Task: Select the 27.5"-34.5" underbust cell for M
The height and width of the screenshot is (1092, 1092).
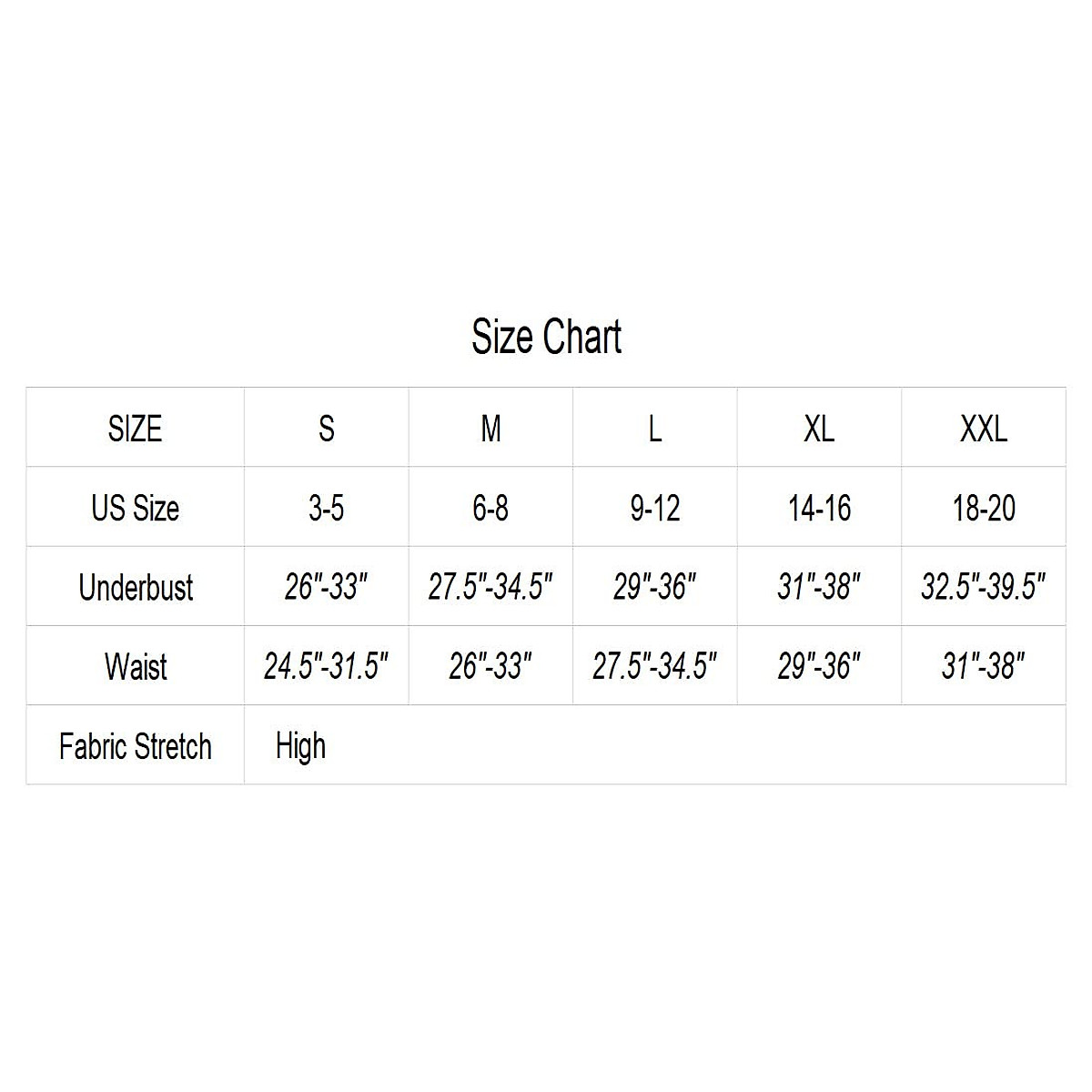Action: (490, 587)
